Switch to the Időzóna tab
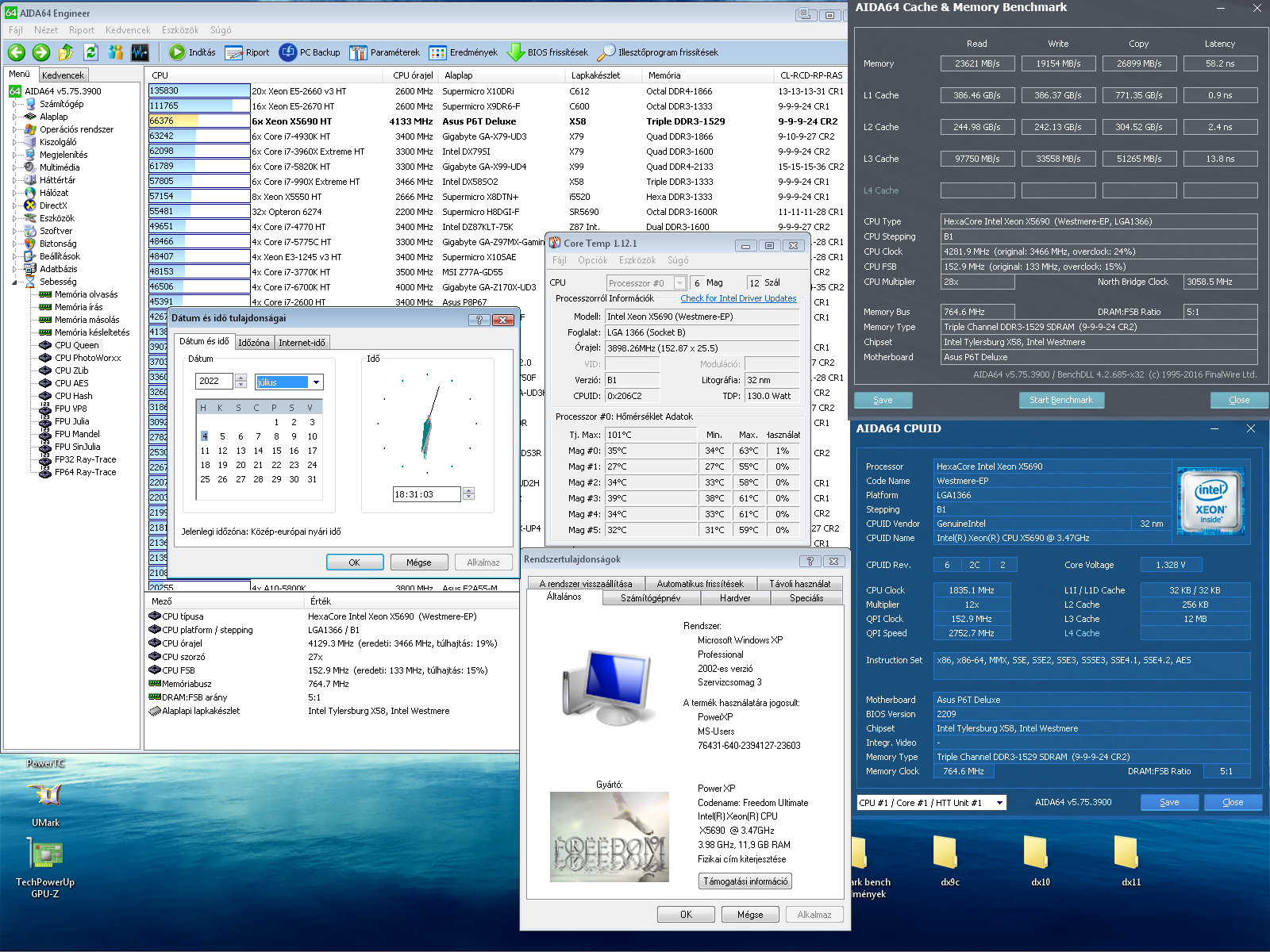This screenshot has height=952, width=1270. (x=254, y=342)
